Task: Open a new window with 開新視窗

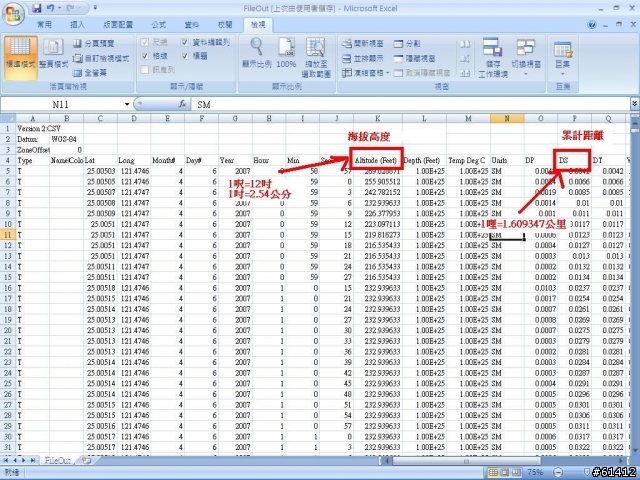Action: tap(362, 43)
